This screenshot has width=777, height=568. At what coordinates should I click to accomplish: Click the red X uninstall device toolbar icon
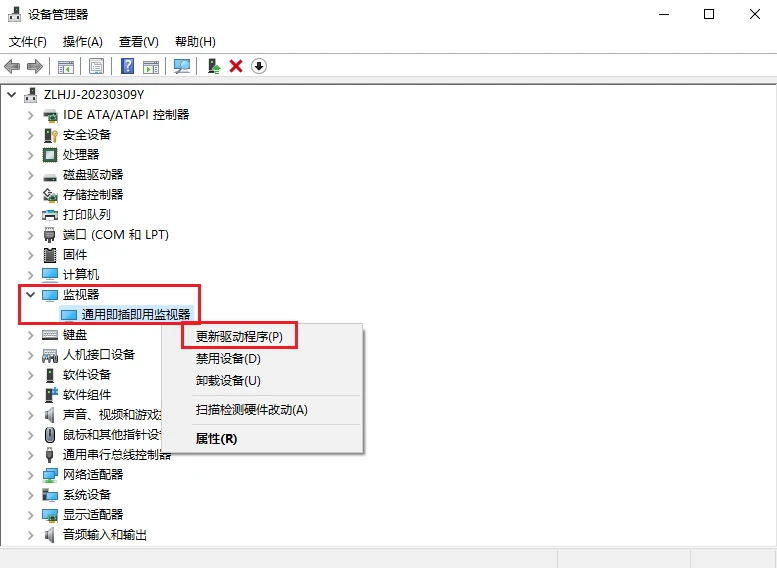[x=236, y=66]
